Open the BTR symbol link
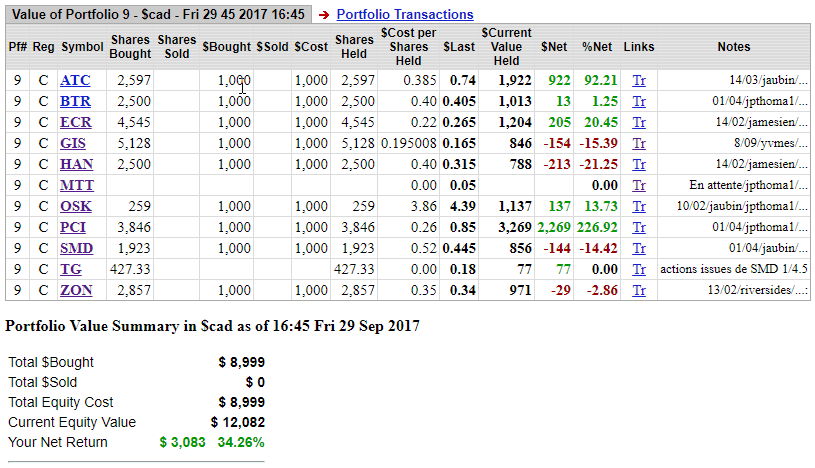This screenshot has width=815, height=468. [x=75, y=101]
